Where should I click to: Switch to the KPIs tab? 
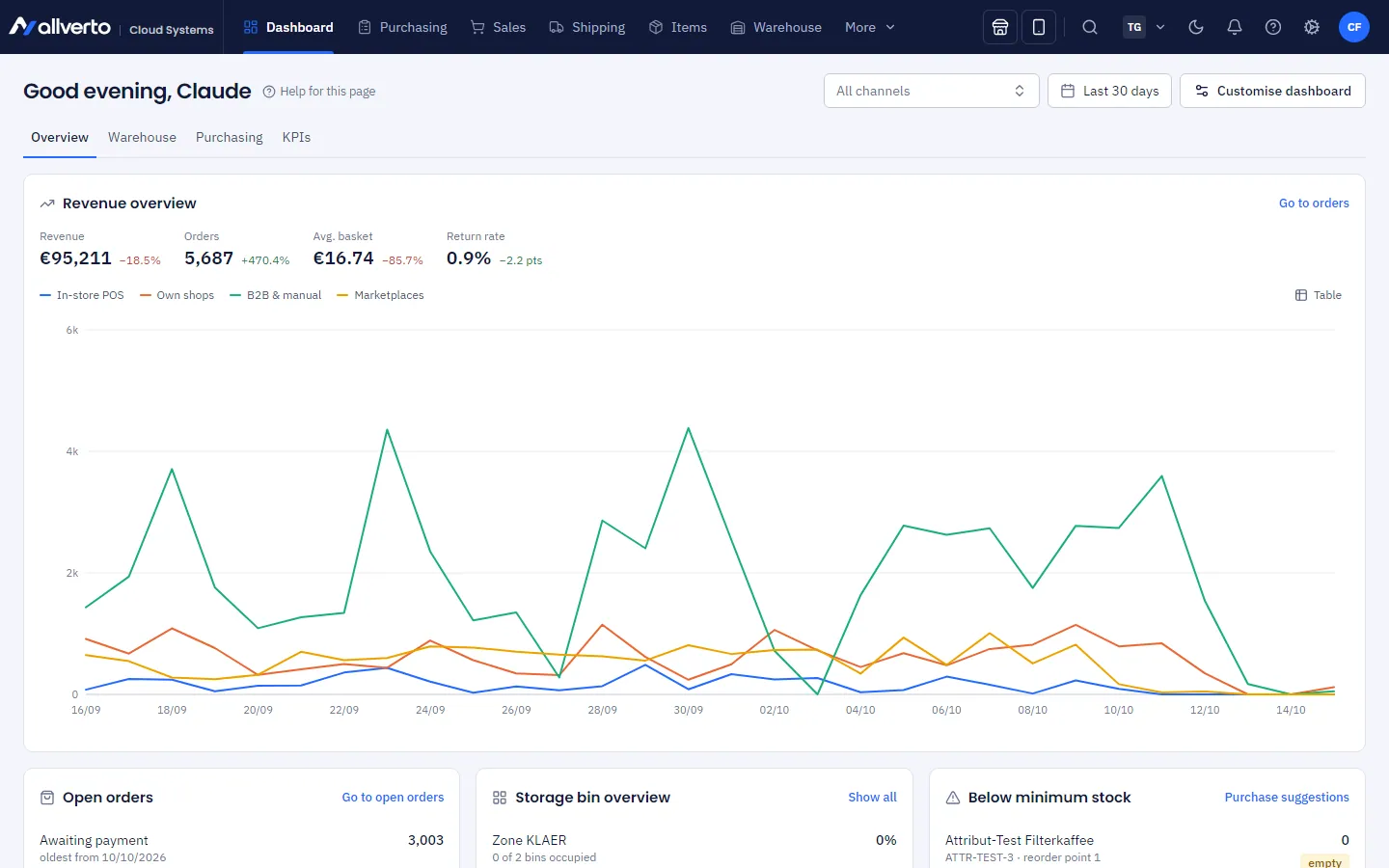296,137
